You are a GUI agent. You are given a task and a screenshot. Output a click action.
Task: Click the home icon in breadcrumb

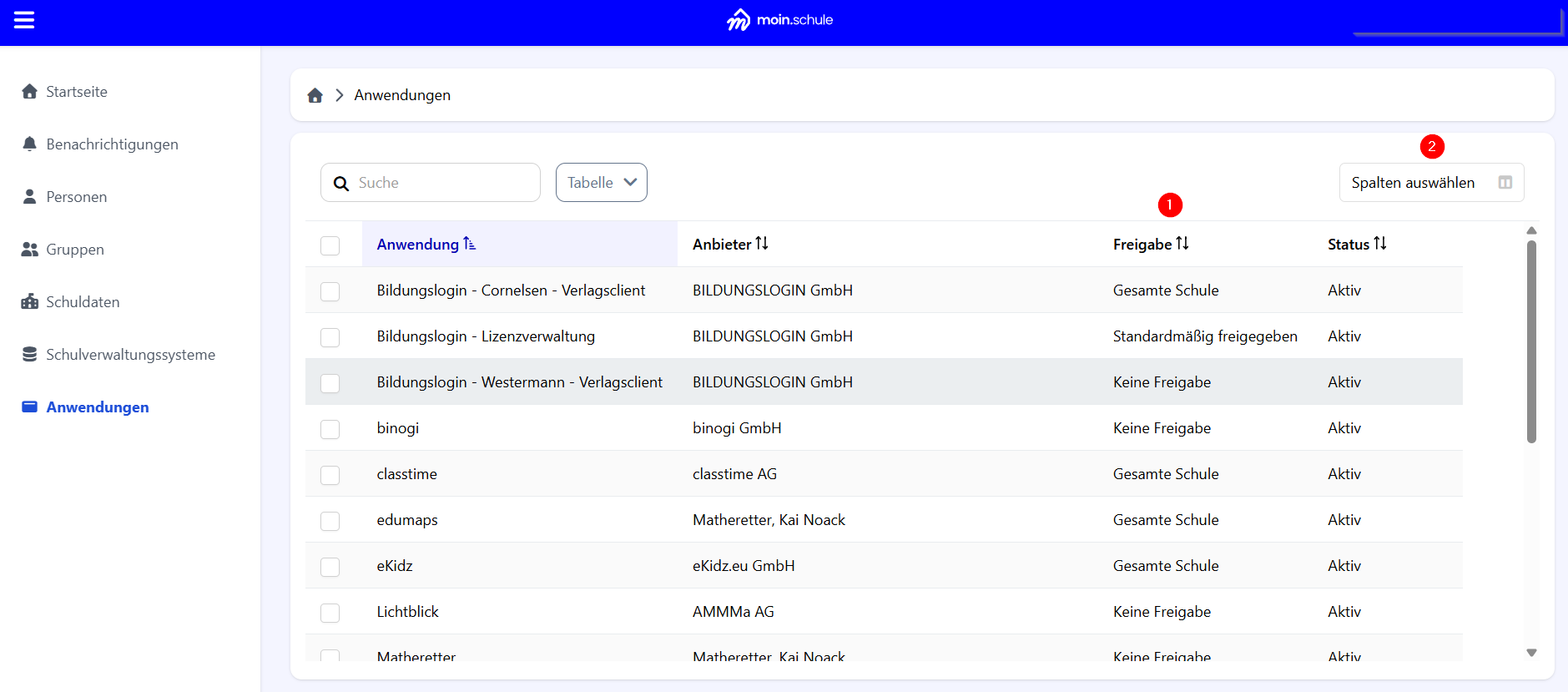coord(315,95)
